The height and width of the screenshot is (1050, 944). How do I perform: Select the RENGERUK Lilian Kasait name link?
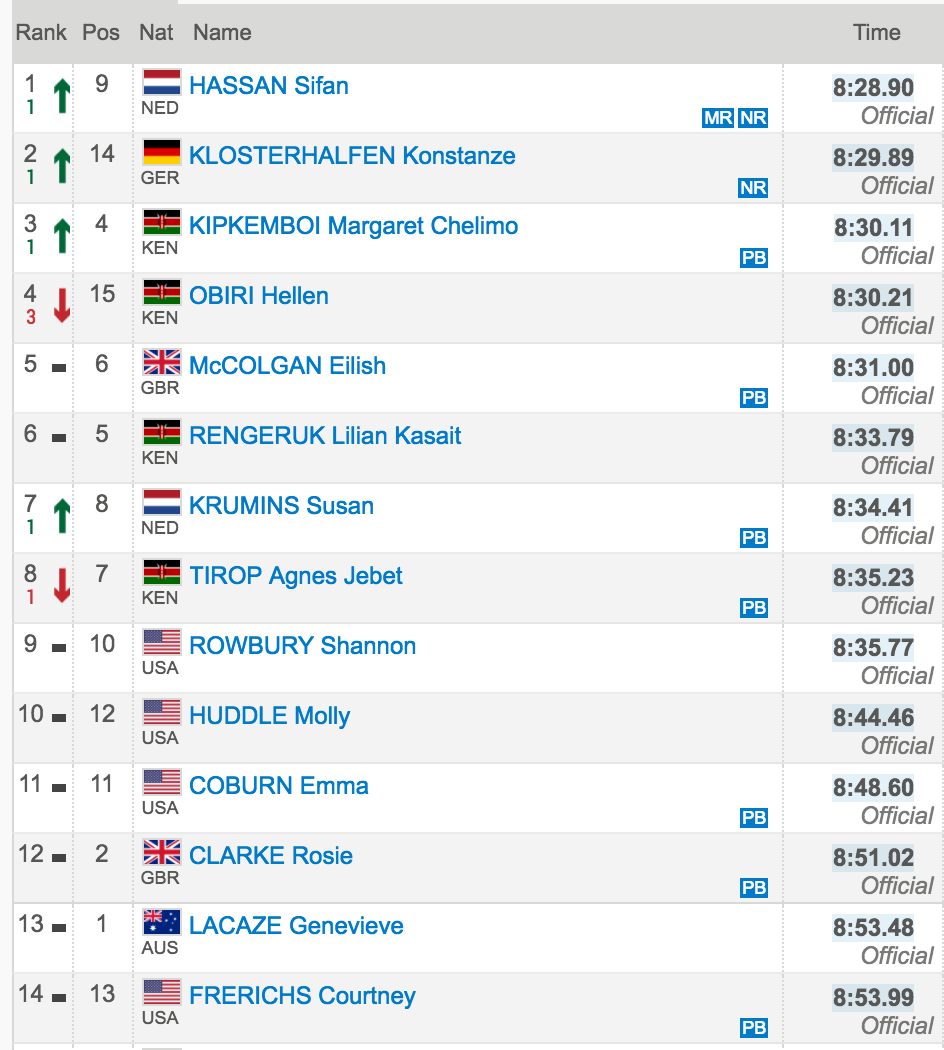[325, 436]
